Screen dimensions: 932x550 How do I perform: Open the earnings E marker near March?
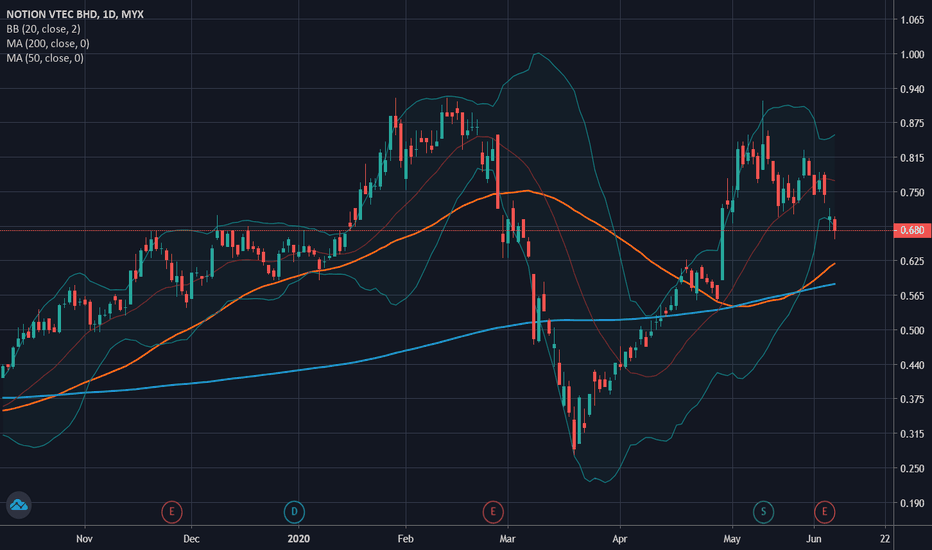coord(493,511)
